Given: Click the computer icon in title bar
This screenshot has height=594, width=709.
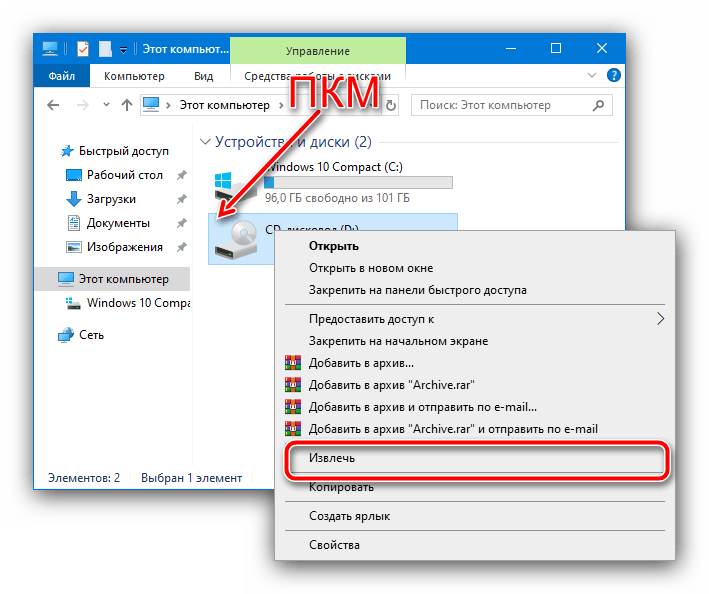Looking at the screenshot, I should pos(50,48).
